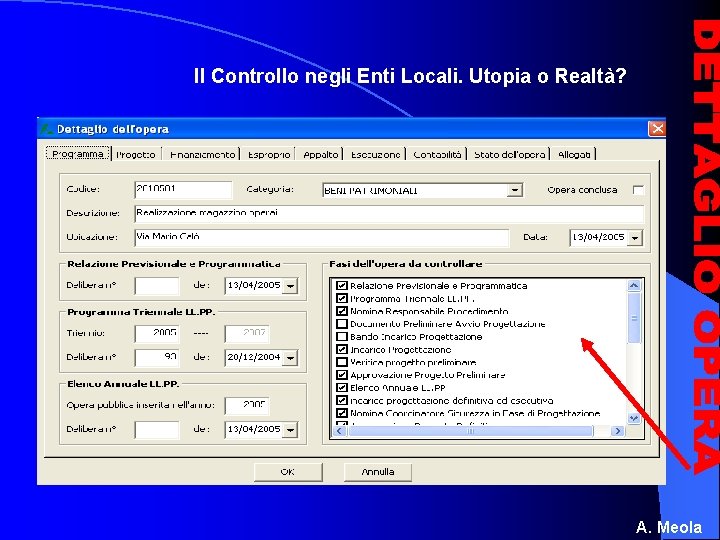
Task: Uncheck Relazione Previsionale e Programmatica phase
Action: tap(342, 285)
